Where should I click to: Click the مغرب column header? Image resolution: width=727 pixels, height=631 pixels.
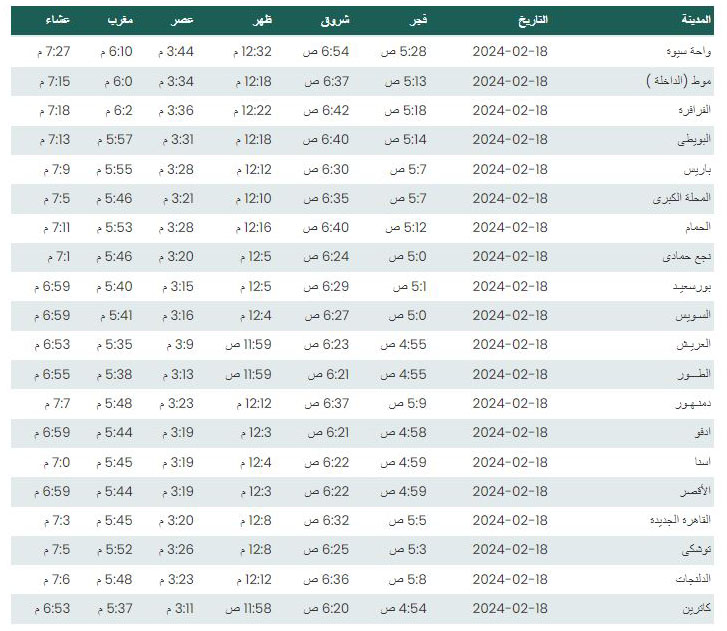tap(121, 20)
